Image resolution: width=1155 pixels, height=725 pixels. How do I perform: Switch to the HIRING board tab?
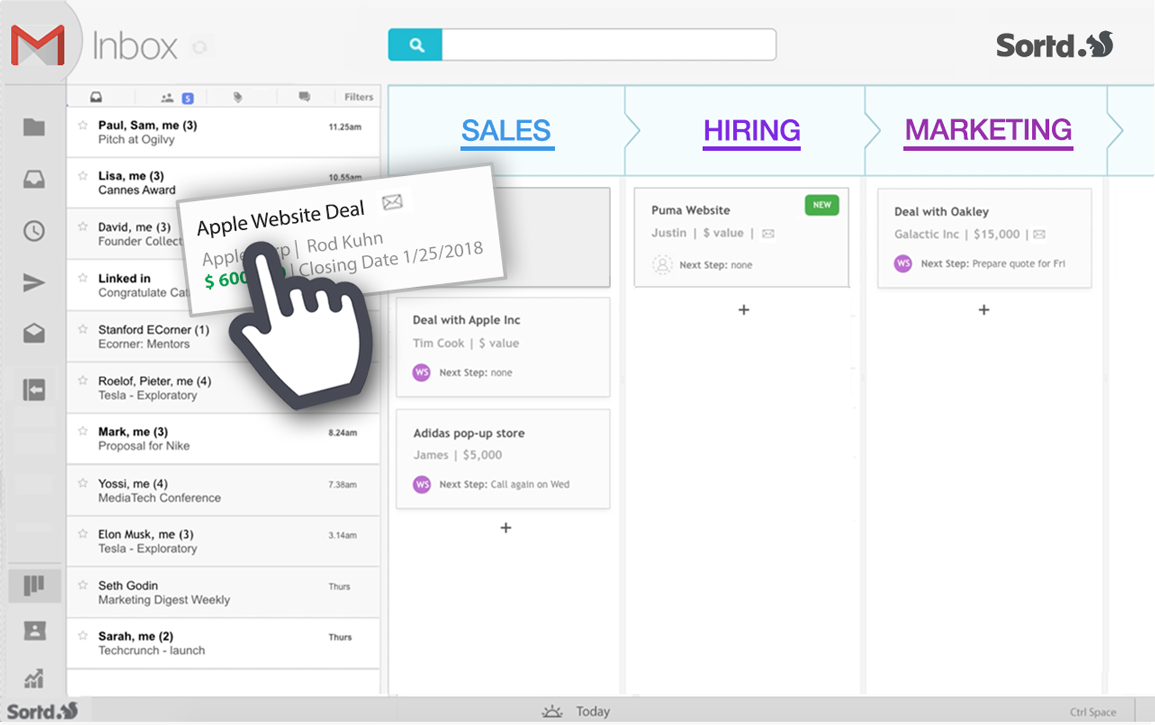point(751,130)
